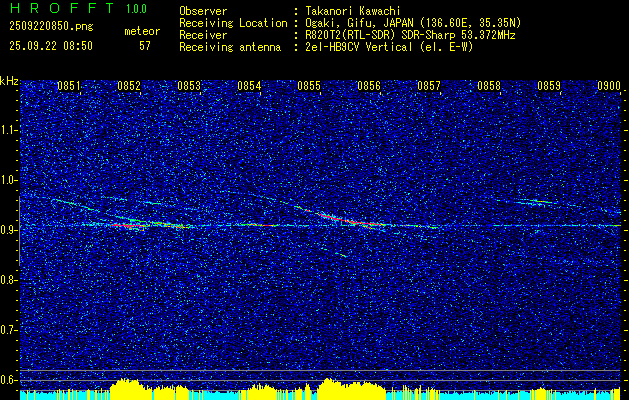This screenshot has height=400, width=629.
Task: Click the 0852 time marker
Action: (129, 85)
